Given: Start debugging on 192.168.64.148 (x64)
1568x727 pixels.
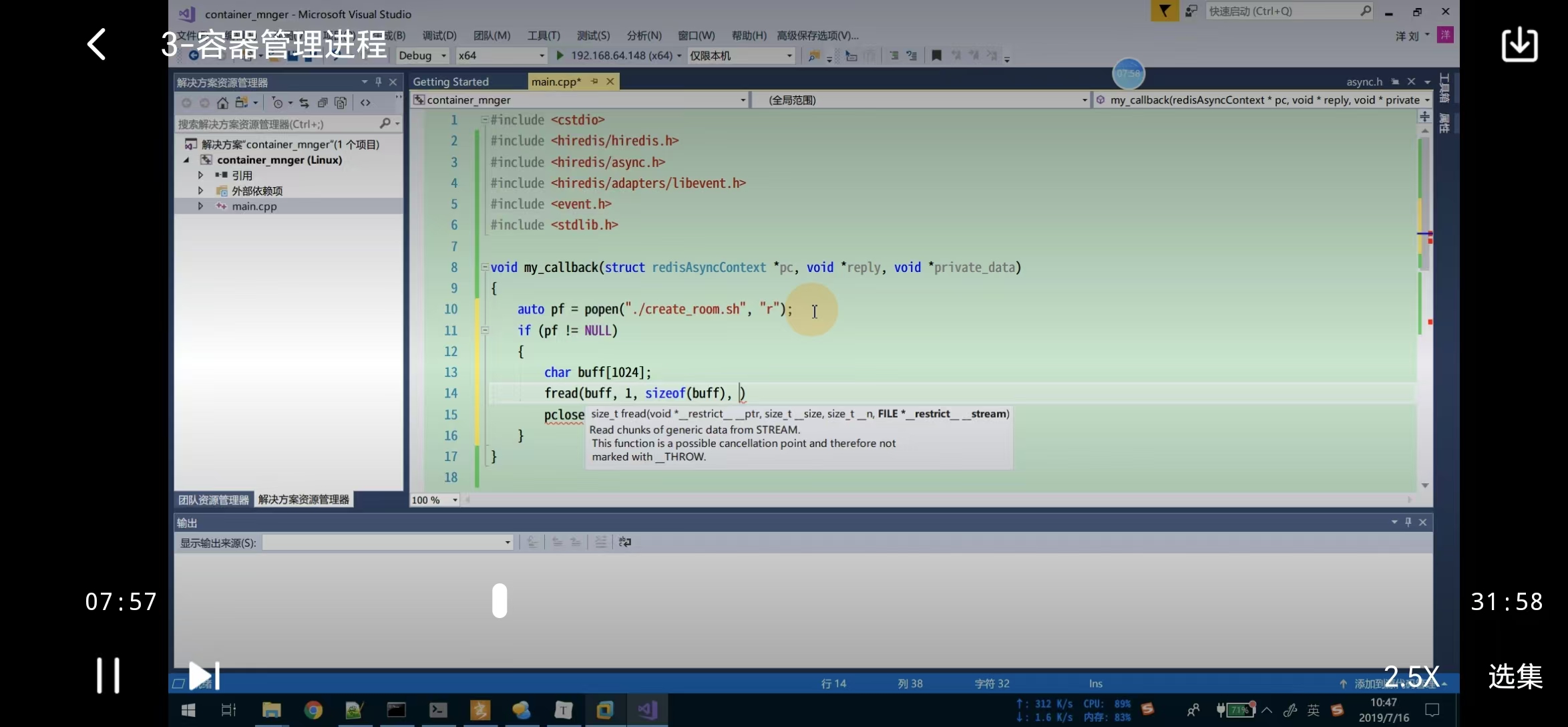Looking at the screenshot, I should click(x=614, y=55).
